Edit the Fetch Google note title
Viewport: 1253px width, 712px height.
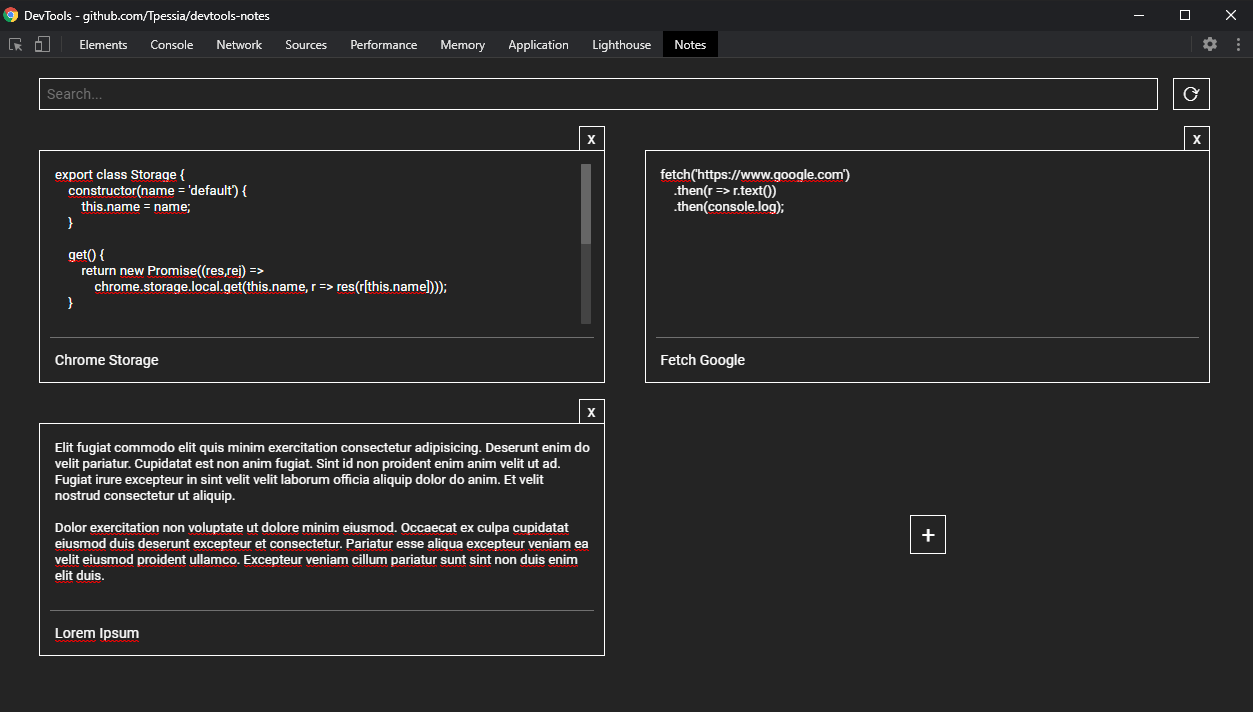coord(927,360)
